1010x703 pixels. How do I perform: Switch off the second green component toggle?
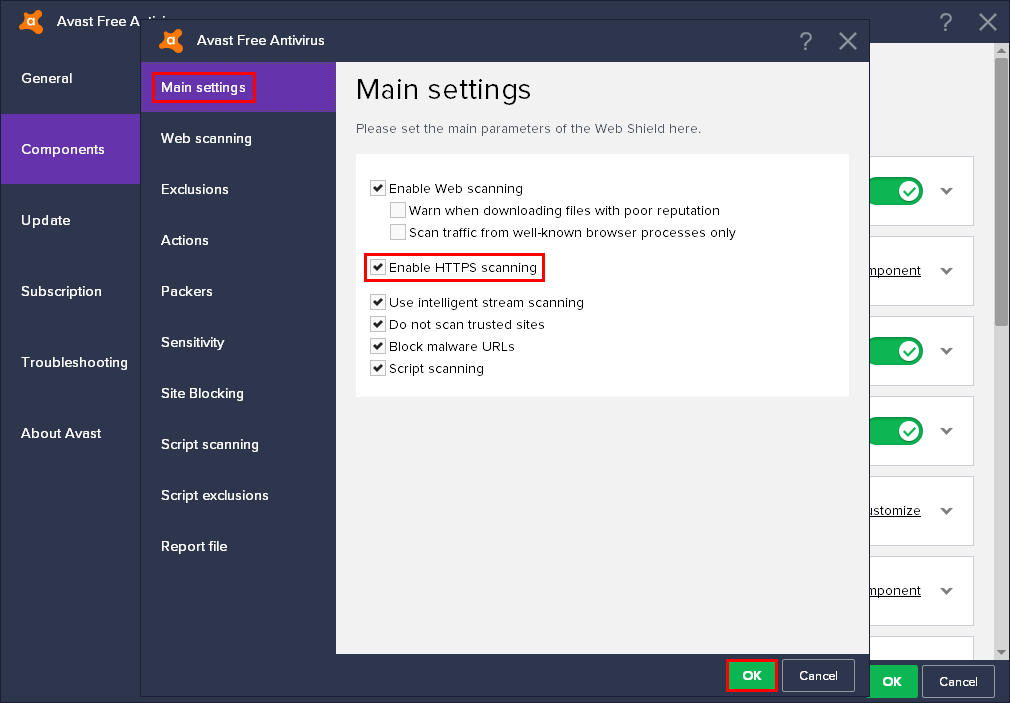click(x=896, y=351)
